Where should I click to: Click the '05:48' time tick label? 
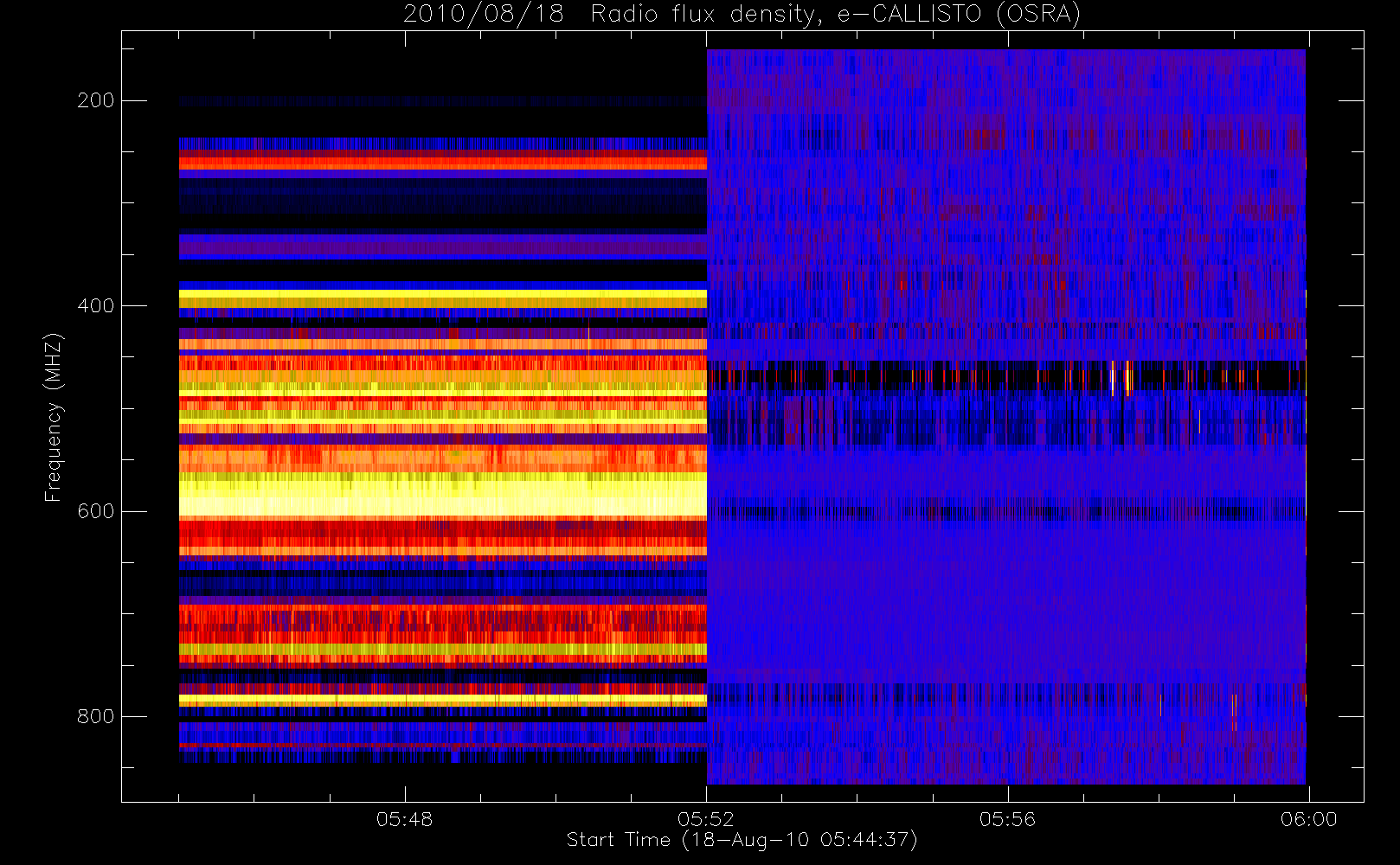[x=404, y=819]
